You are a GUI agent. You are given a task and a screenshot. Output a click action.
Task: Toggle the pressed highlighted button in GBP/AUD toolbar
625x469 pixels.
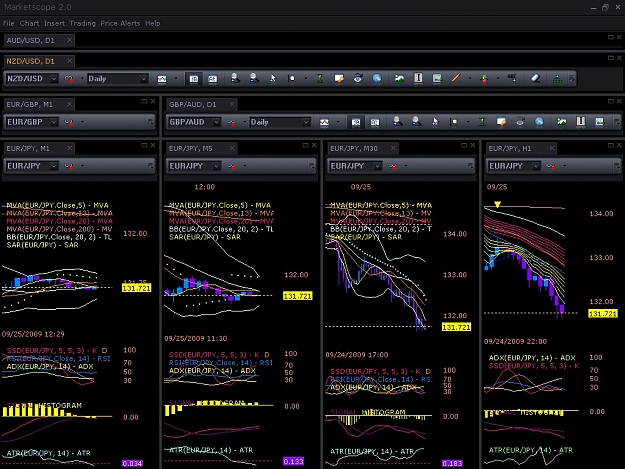[x=356, y=122]
